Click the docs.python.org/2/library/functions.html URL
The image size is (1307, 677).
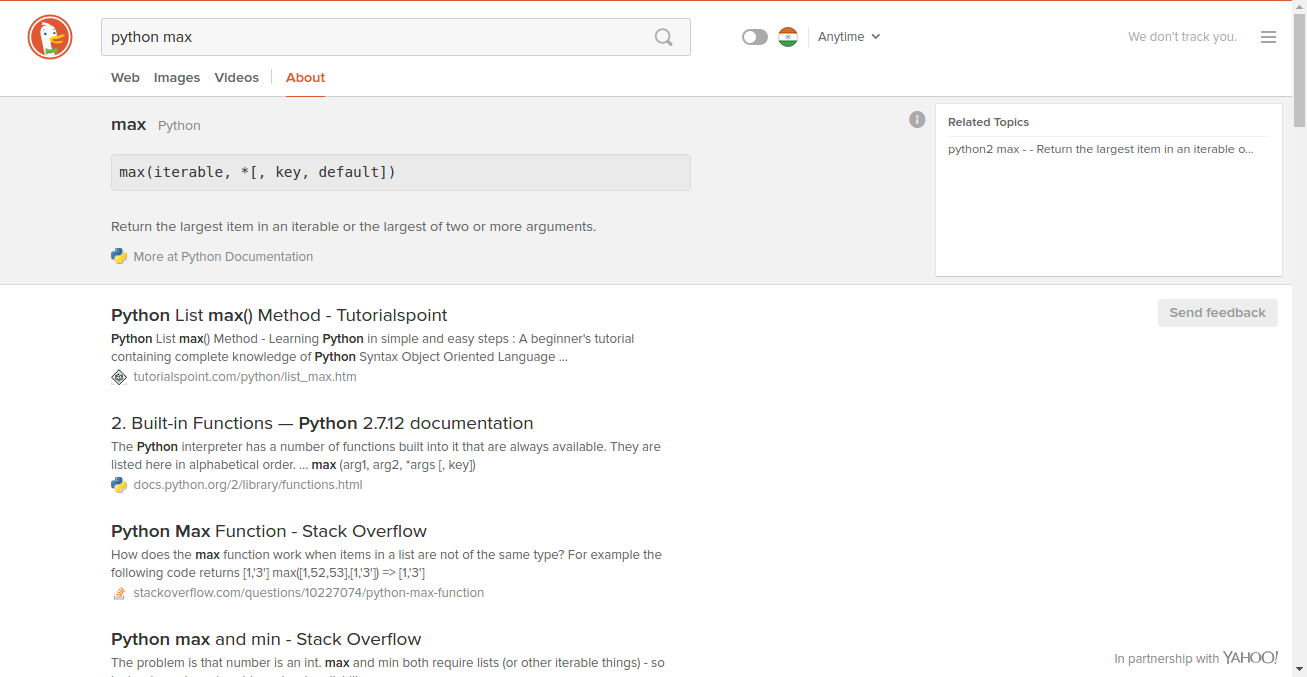pyautogui.click(x=248, y=485)
